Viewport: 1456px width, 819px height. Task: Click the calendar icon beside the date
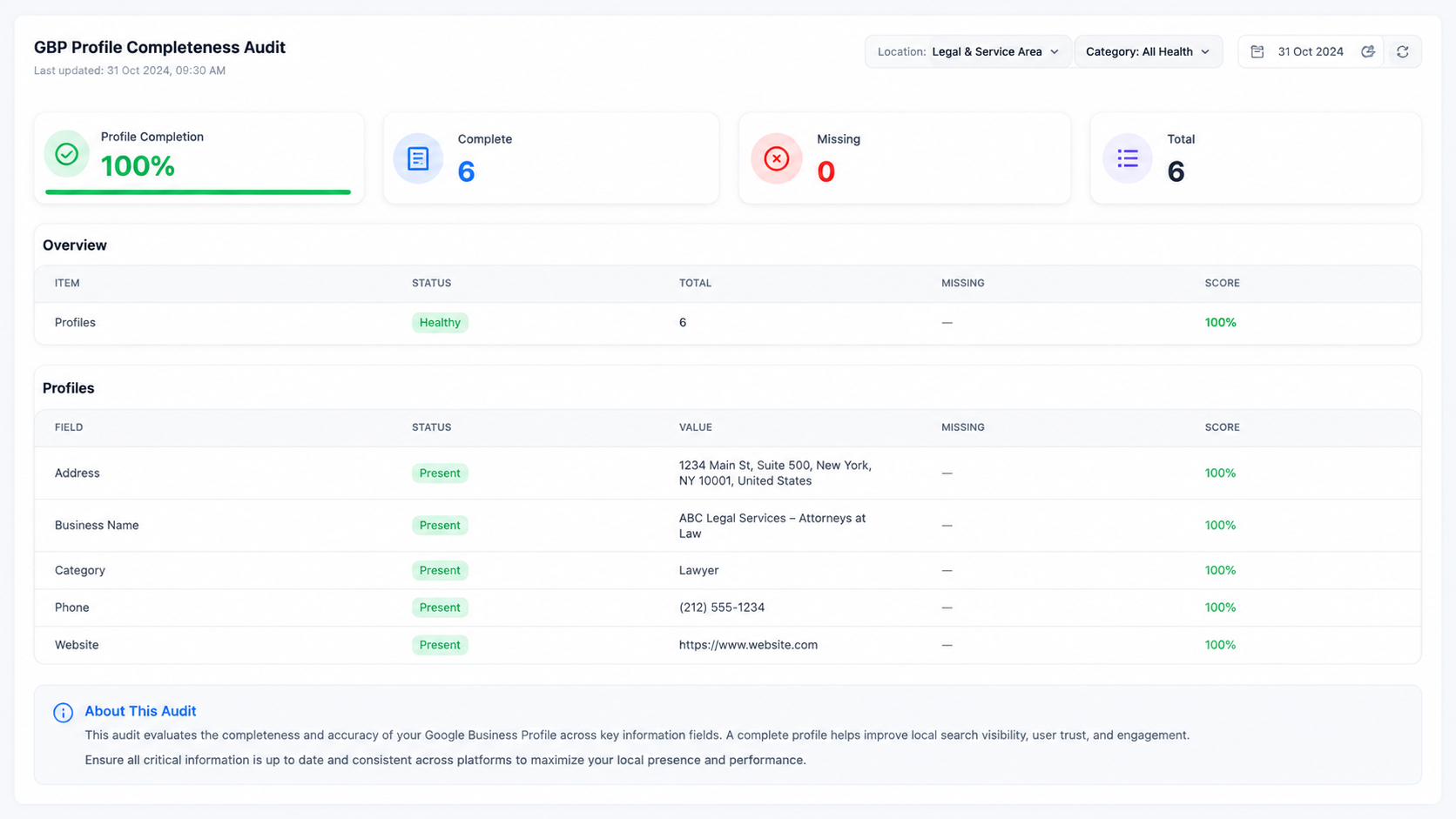[1257, 51]
